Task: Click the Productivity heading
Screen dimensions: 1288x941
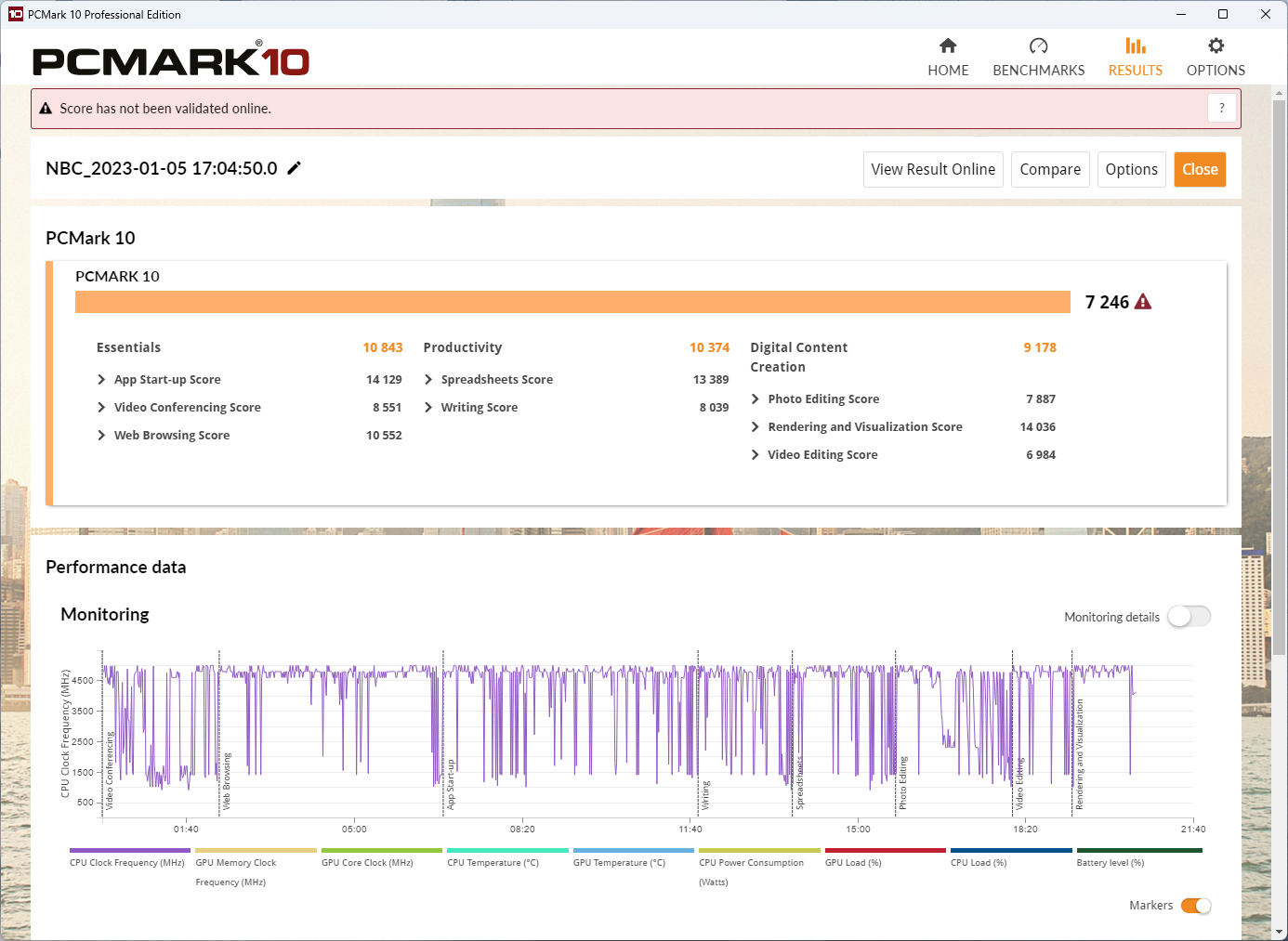Action: point(463,347)
